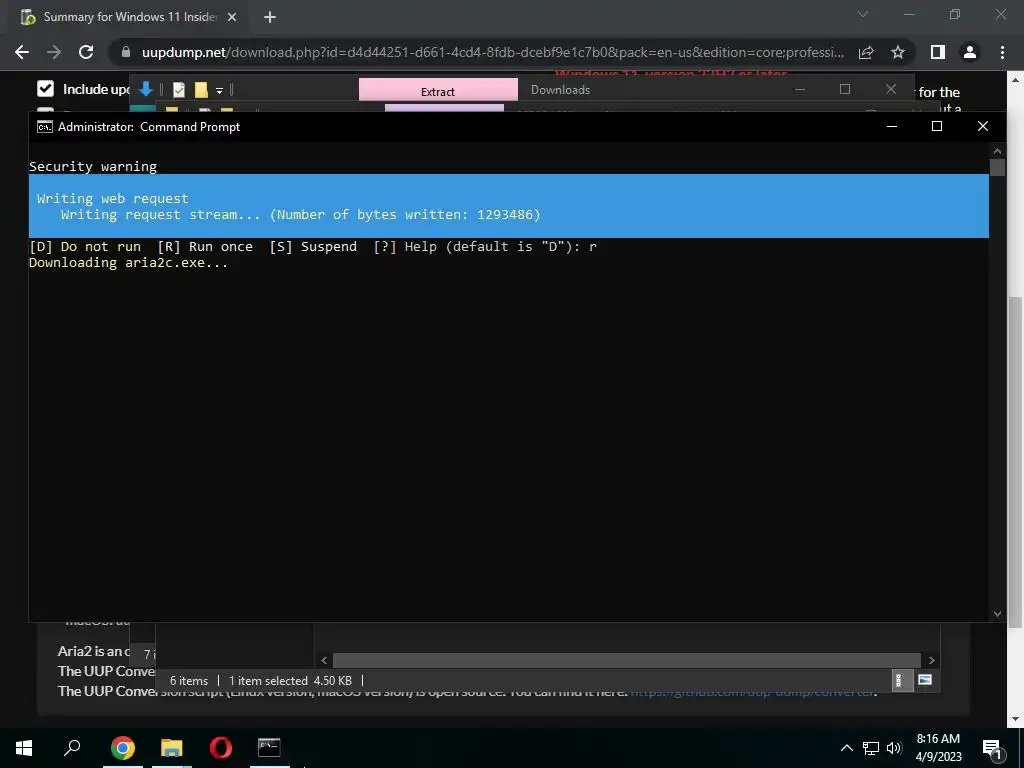
Task: View site information via lock icon
Action: [x=126, y=52]
